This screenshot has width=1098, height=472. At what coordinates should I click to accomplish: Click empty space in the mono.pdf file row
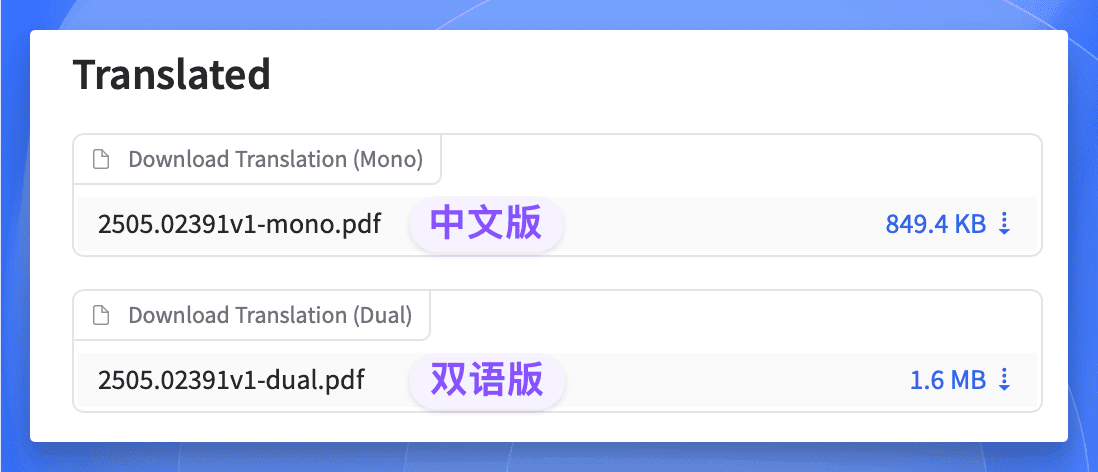tap(720, 224)
